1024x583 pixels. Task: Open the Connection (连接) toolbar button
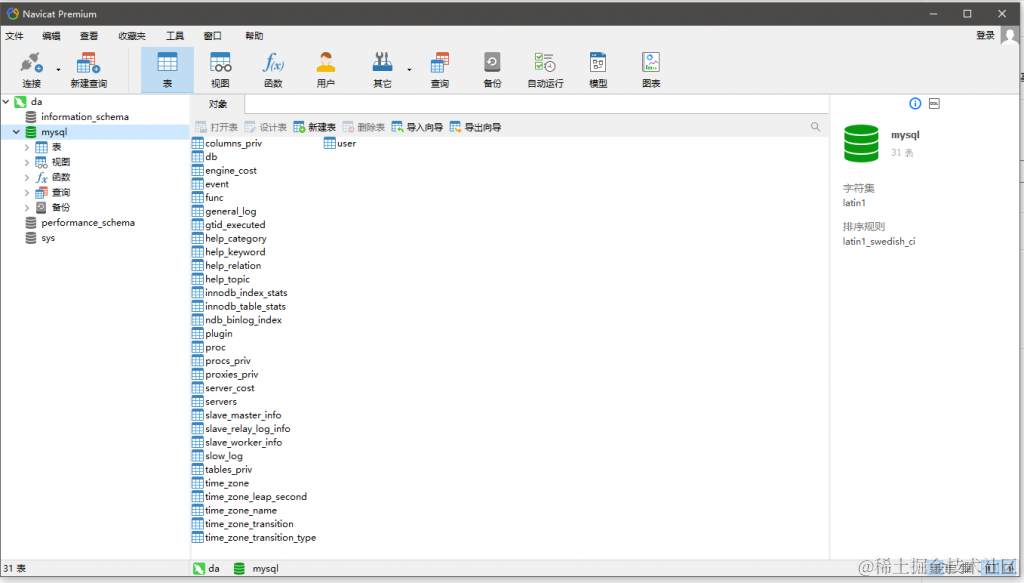31,70
